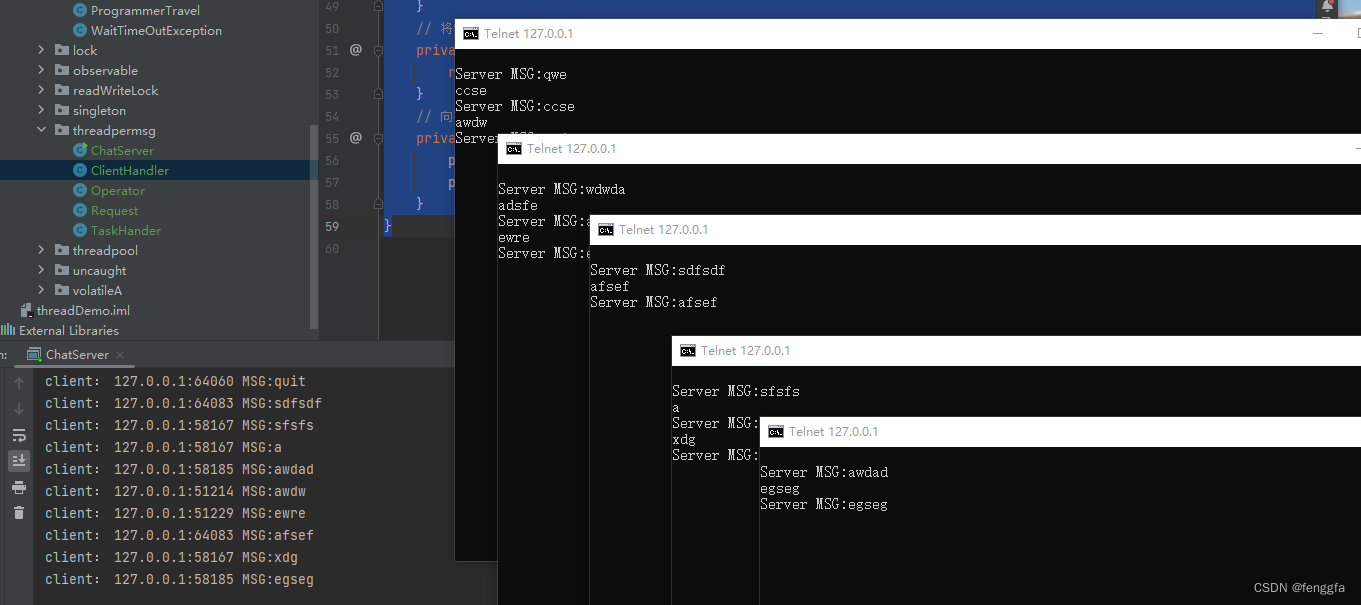Open the ClientHandler class
This screenshot has width=1361, height=605.
(x=130, y=170)
